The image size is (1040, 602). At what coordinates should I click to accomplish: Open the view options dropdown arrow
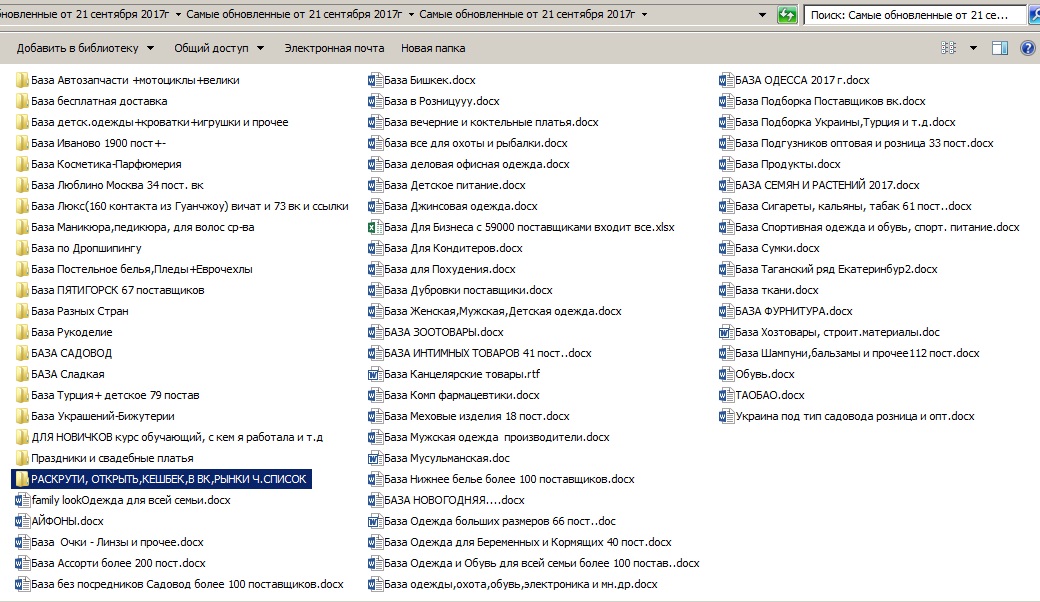973,48
